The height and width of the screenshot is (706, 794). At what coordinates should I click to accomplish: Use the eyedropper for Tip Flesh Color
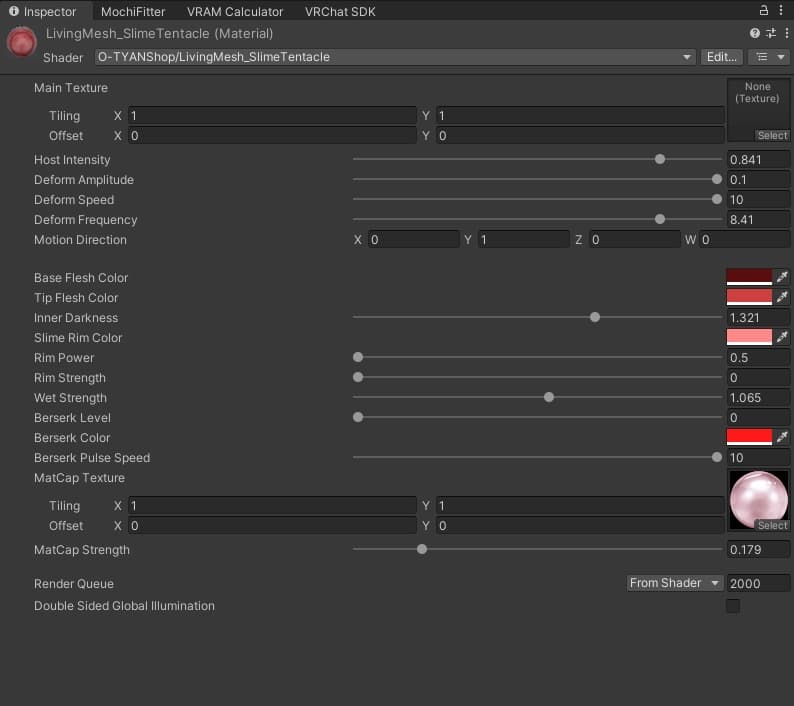782,297
